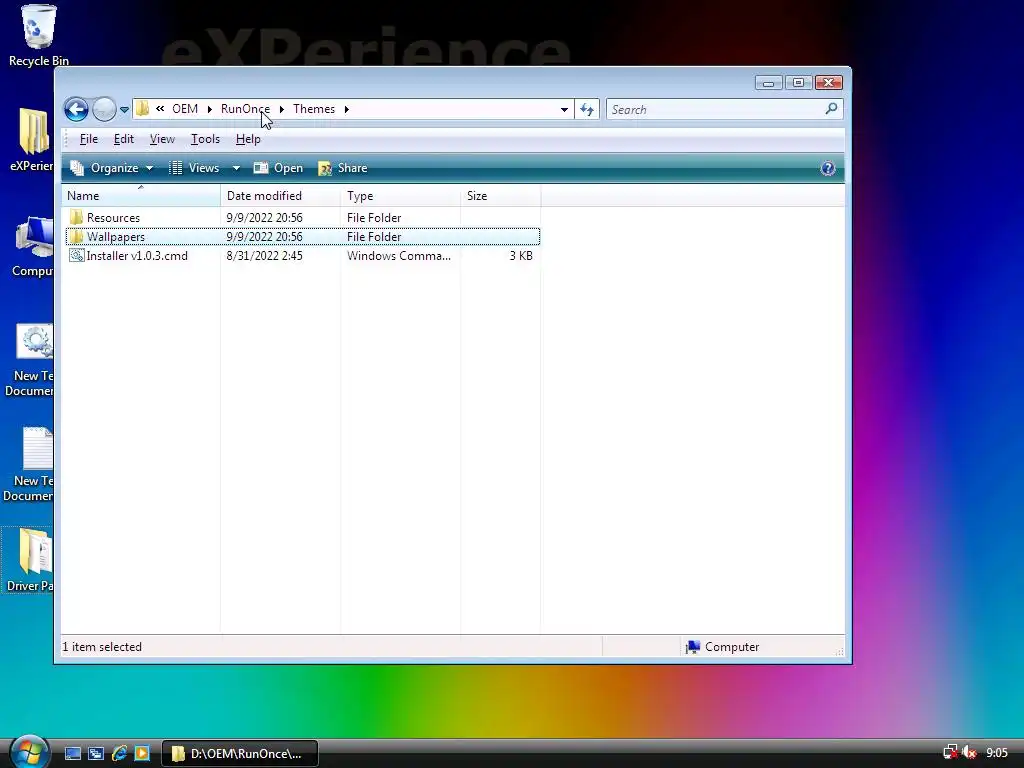Click the '1 item selected' status text
This screenshot has width=1024, height=768.
tap(102, 647)
